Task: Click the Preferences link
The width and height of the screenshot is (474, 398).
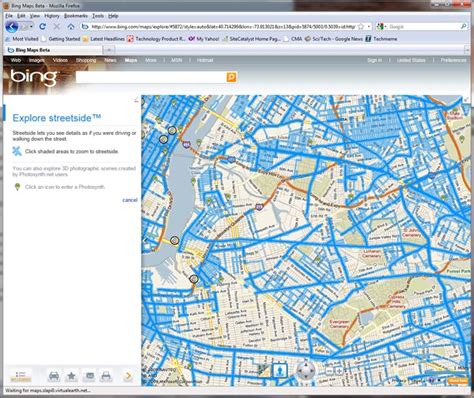Action: [x=453, y=60]
